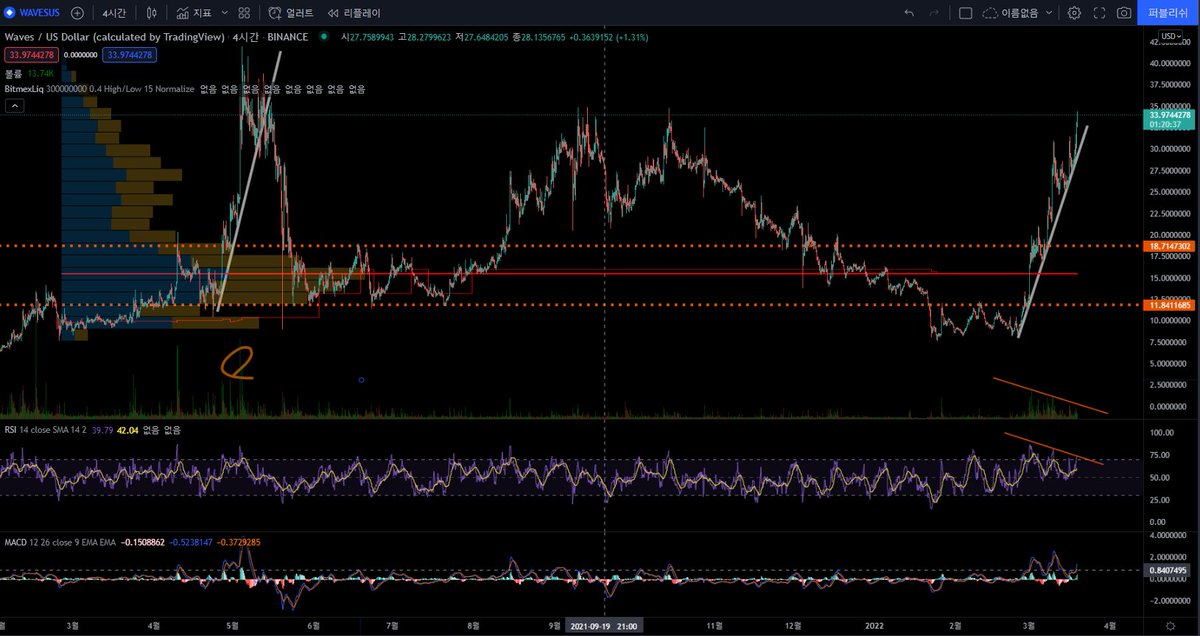Change the 4시간 timeframe interval
Viewport: 1200px width, 636px height.
click(x=115, y=14)
